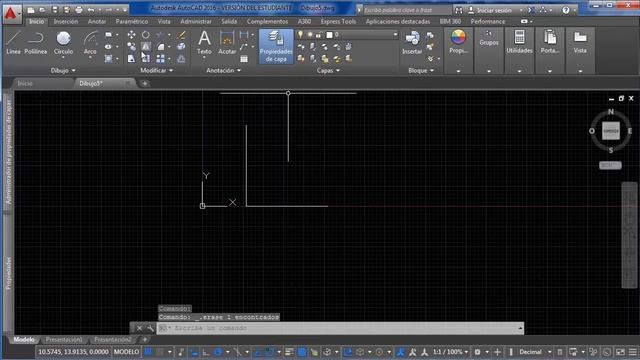Toggle the layer on/off lightbulb

[300, 35]
